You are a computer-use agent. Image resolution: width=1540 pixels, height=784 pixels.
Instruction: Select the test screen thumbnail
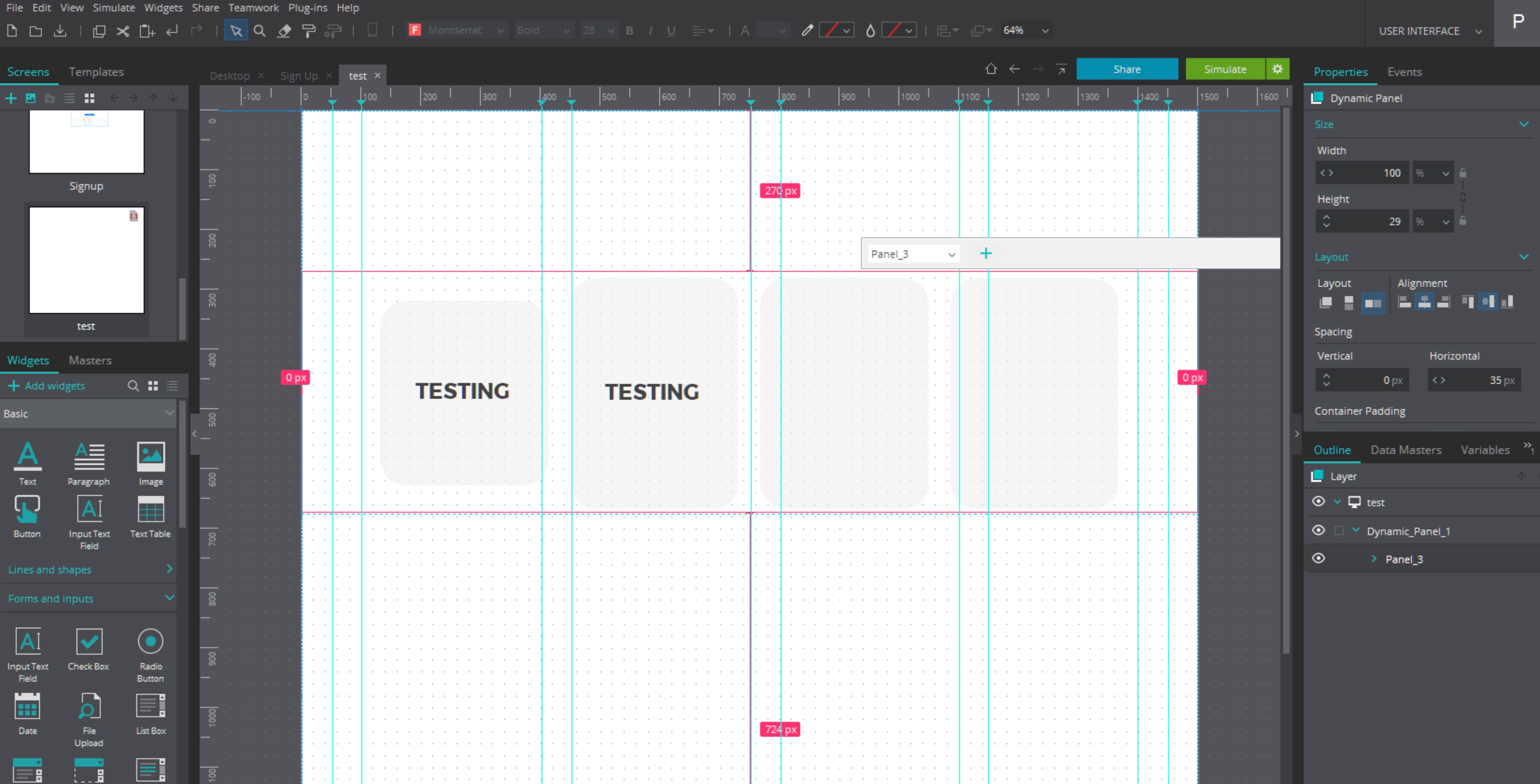87,260
